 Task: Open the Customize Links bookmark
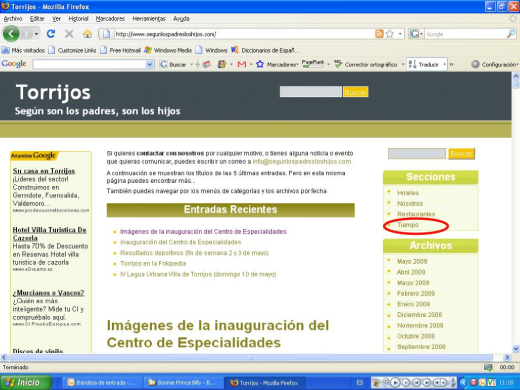(72, 50)
